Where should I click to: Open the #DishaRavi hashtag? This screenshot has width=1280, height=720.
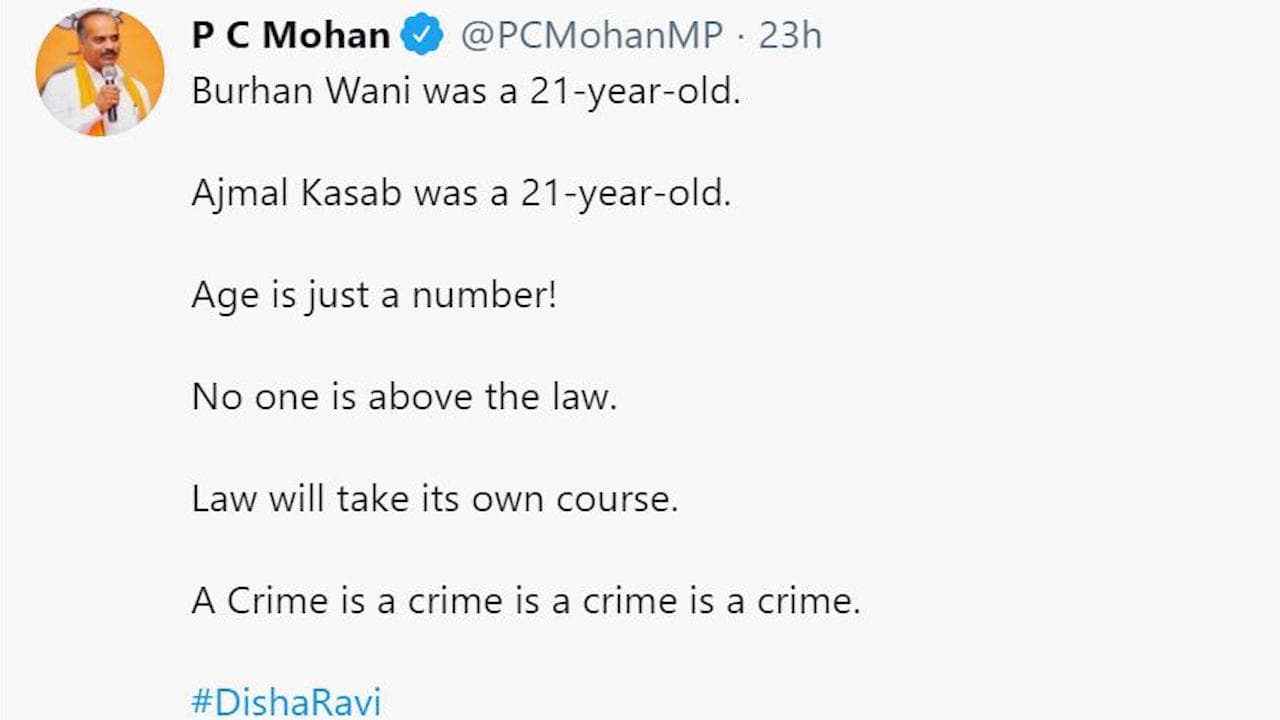click(x=286, y=702)
